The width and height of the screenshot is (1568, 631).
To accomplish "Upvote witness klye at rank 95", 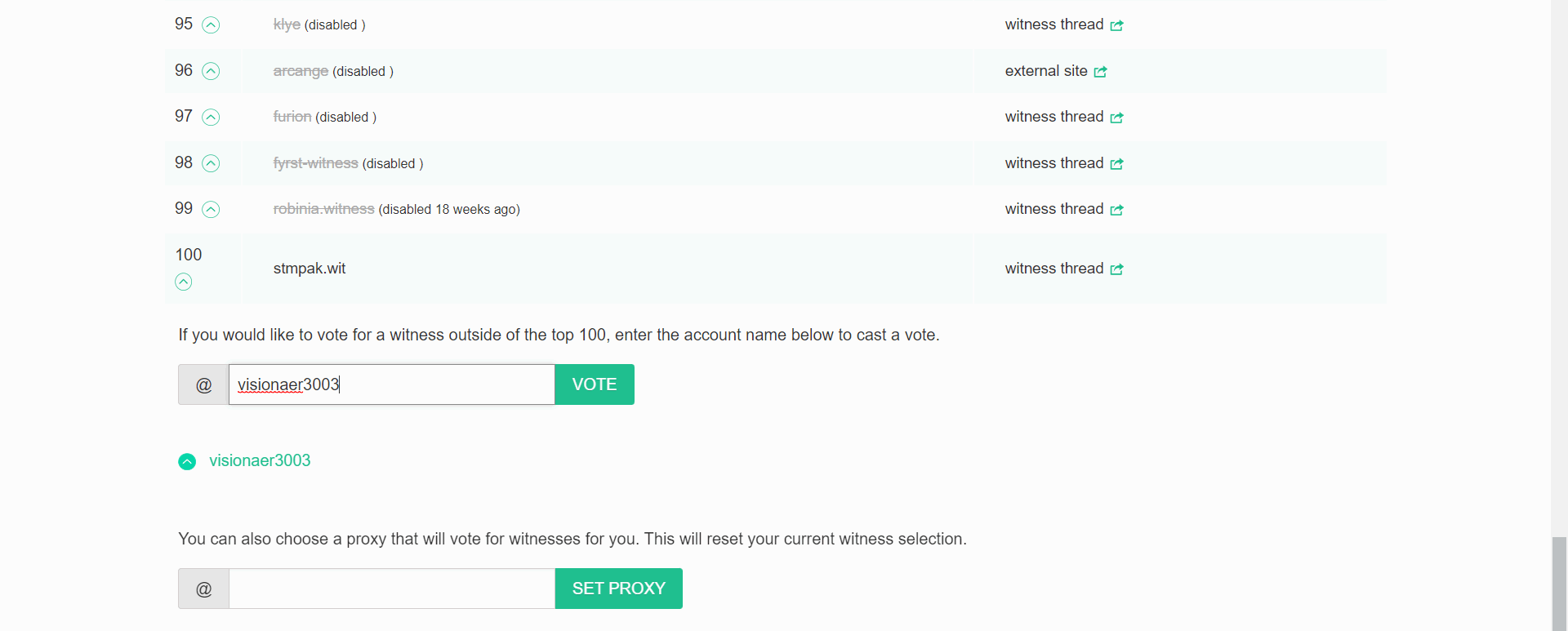I will (211, 25).
